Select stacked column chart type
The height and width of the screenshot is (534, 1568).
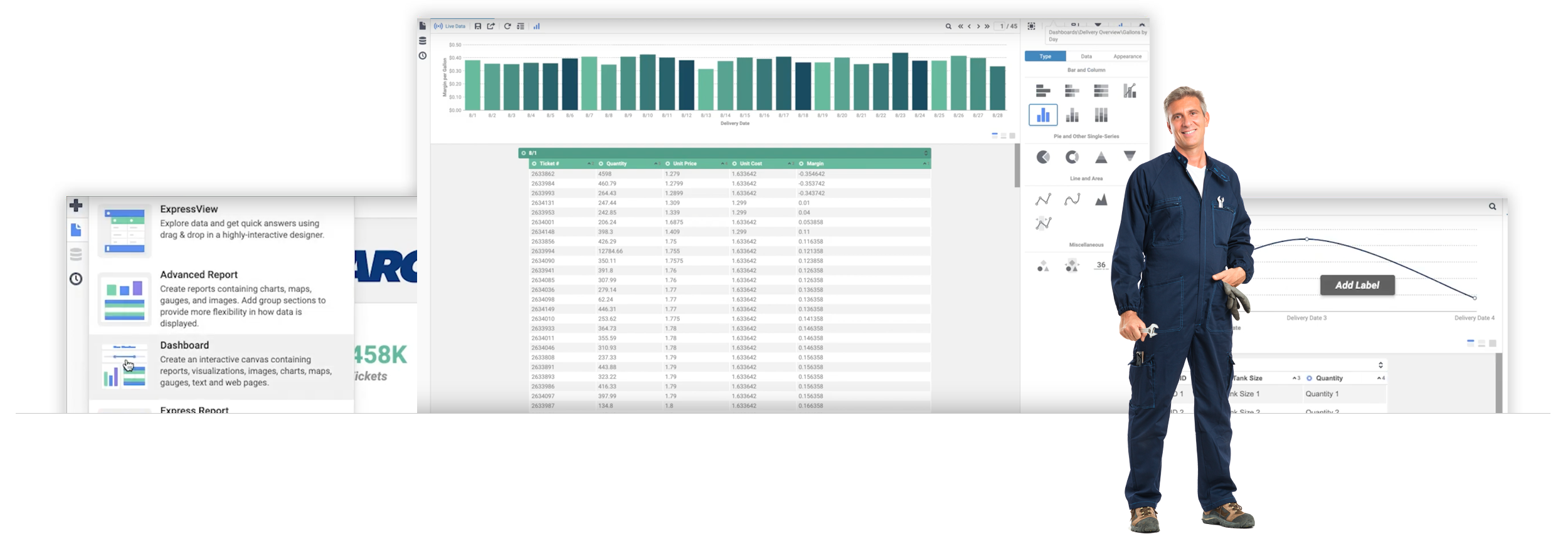[1072, 115]
